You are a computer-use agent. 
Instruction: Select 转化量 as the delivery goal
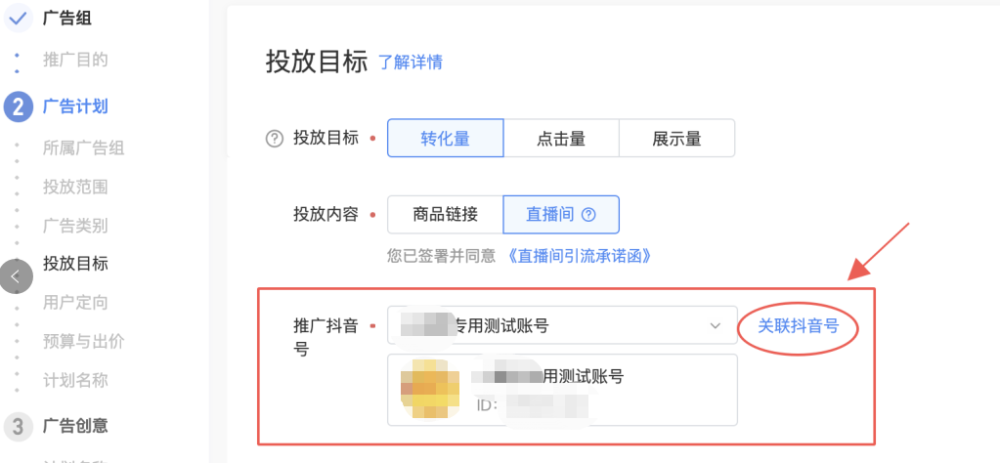tap(445, 138)
